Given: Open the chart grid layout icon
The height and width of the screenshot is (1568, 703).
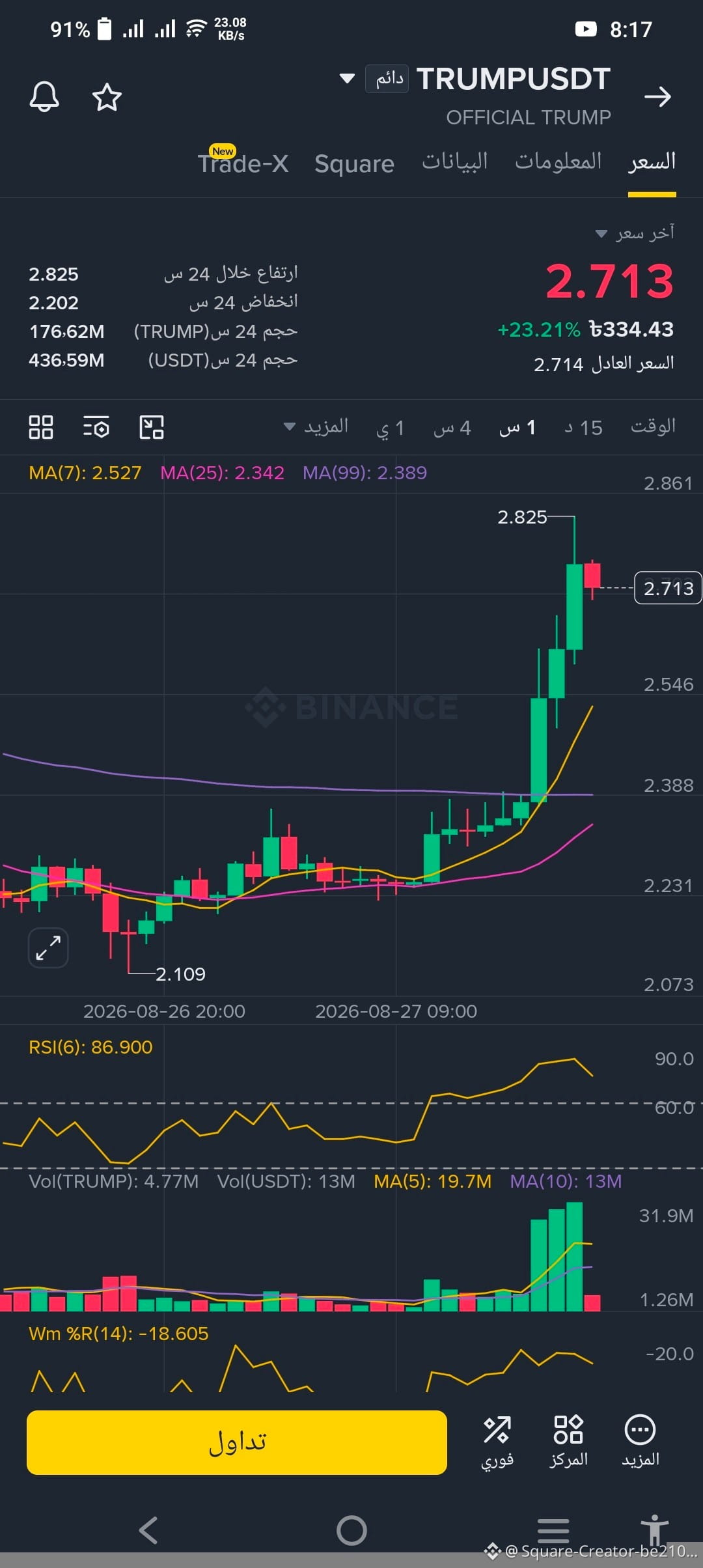Looking at the screenshot, I should pos(41,427).
